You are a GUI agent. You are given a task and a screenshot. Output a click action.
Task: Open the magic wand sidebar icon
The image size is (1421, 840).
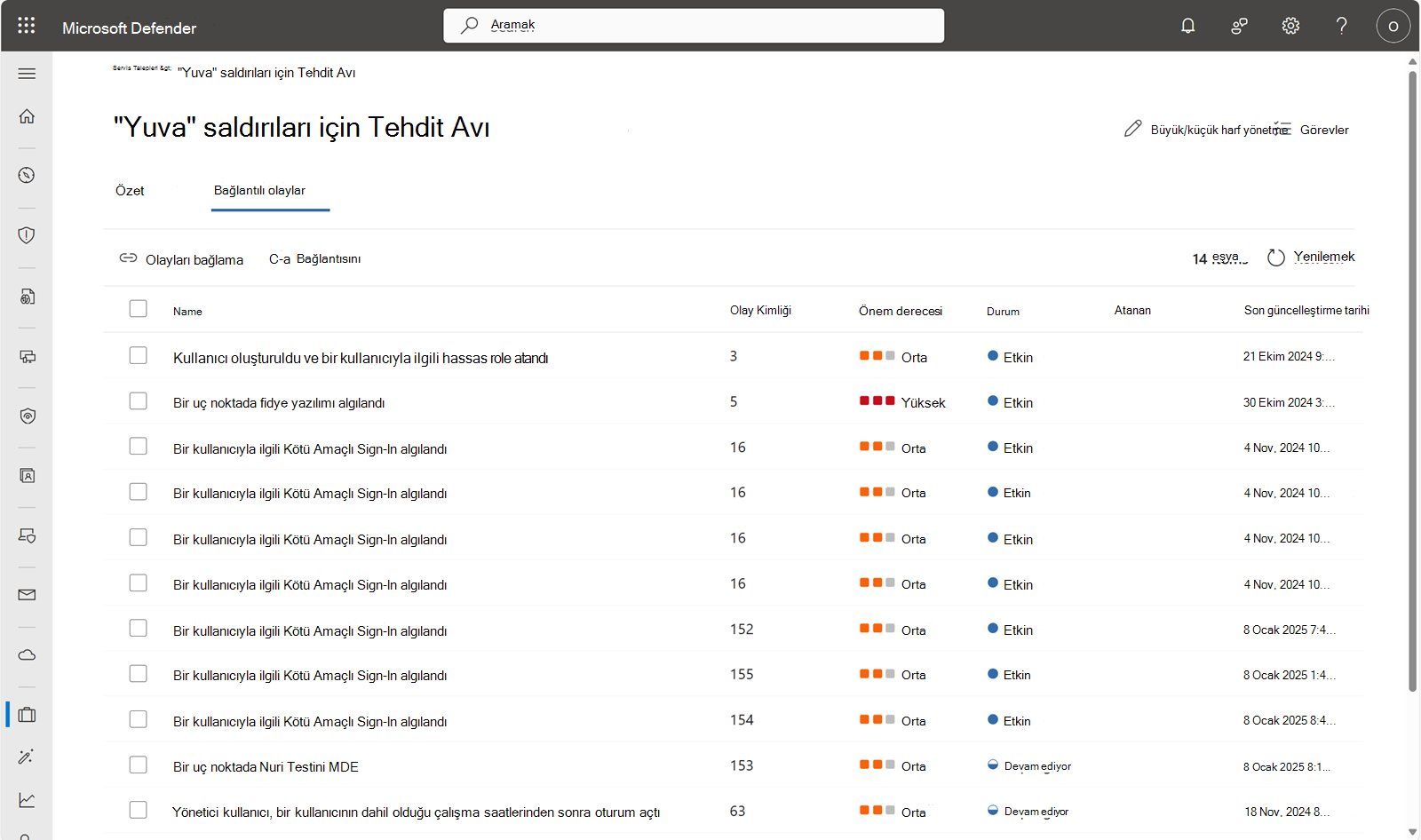coord(27,757)
